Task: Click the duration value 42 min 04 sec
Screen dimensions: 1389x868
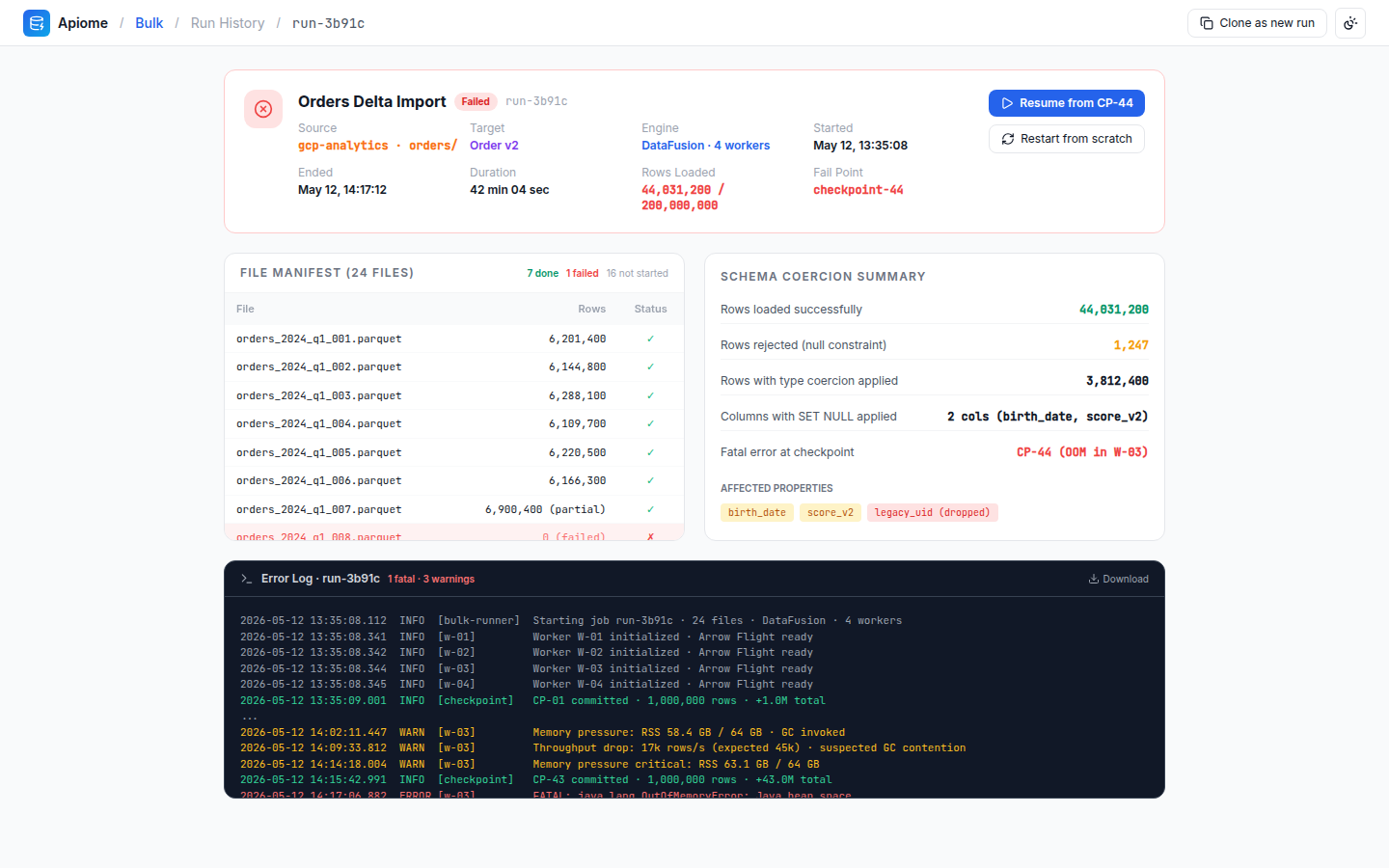Action: point(509,190)
